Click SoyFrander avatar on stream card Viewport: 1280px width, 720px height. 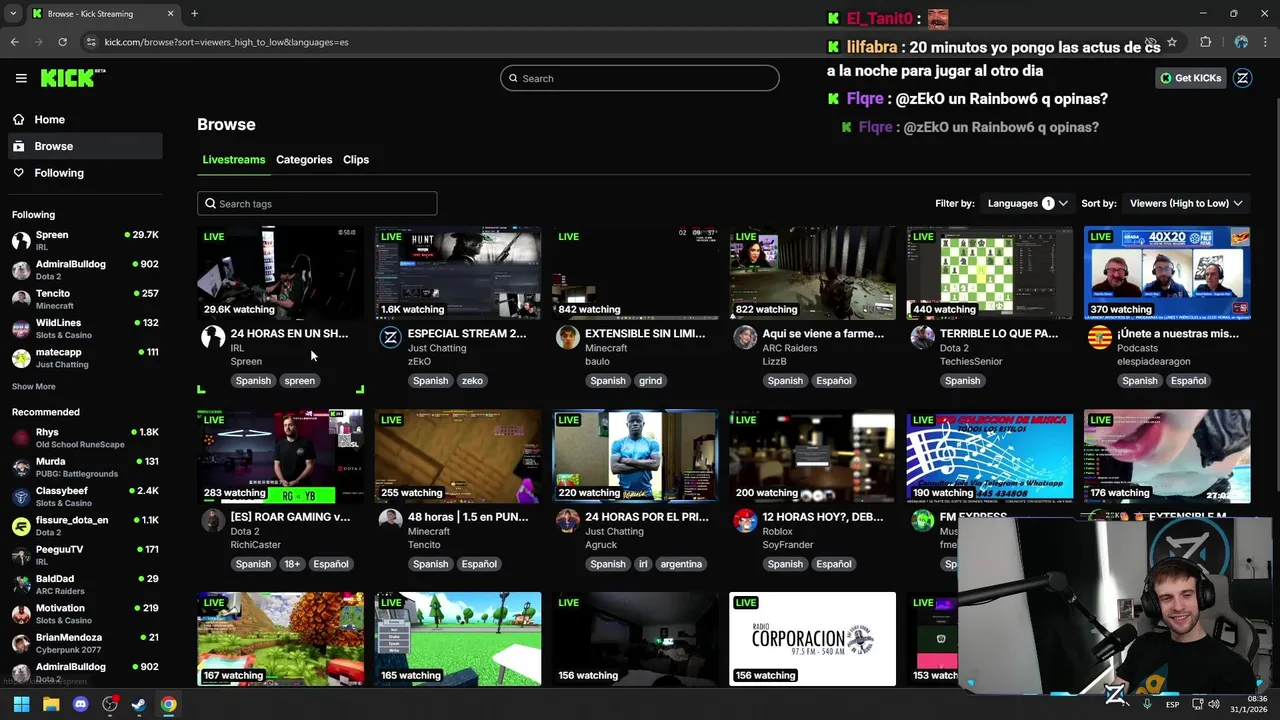(x=745, y=521)
